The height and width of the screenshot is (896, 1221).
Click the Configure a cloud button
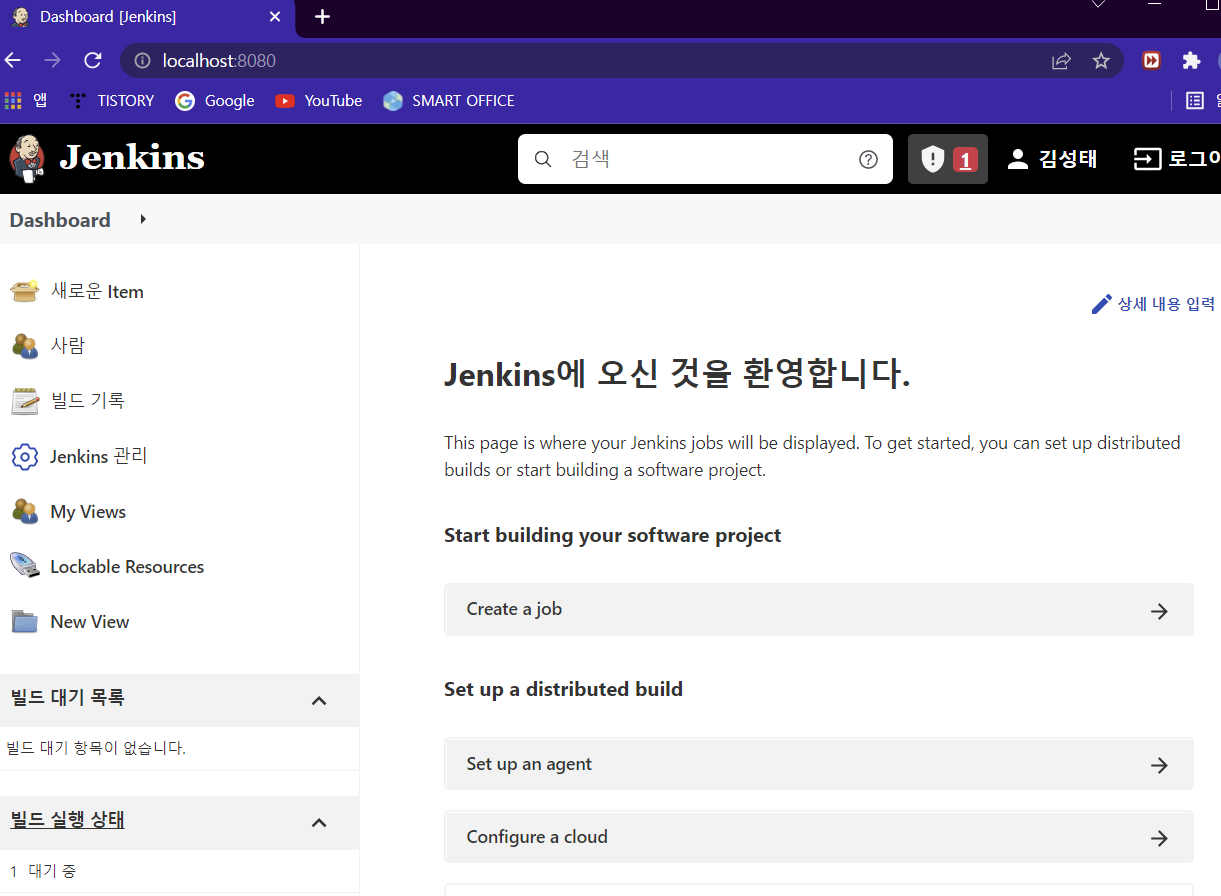coord(819,837)
